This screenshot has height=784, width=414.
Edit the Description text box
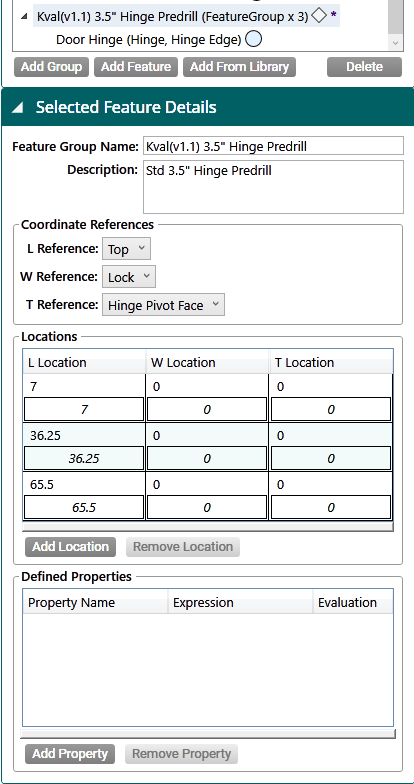tap(273, 187)
